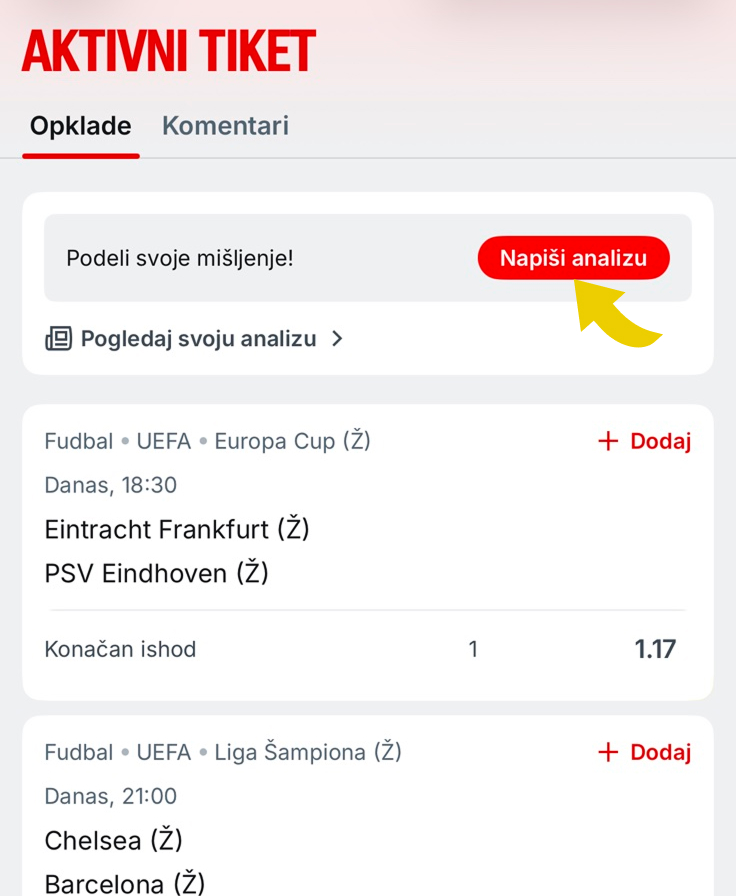Click the chevron arrow after Pogledaj svoju analizu

point(337,339)
